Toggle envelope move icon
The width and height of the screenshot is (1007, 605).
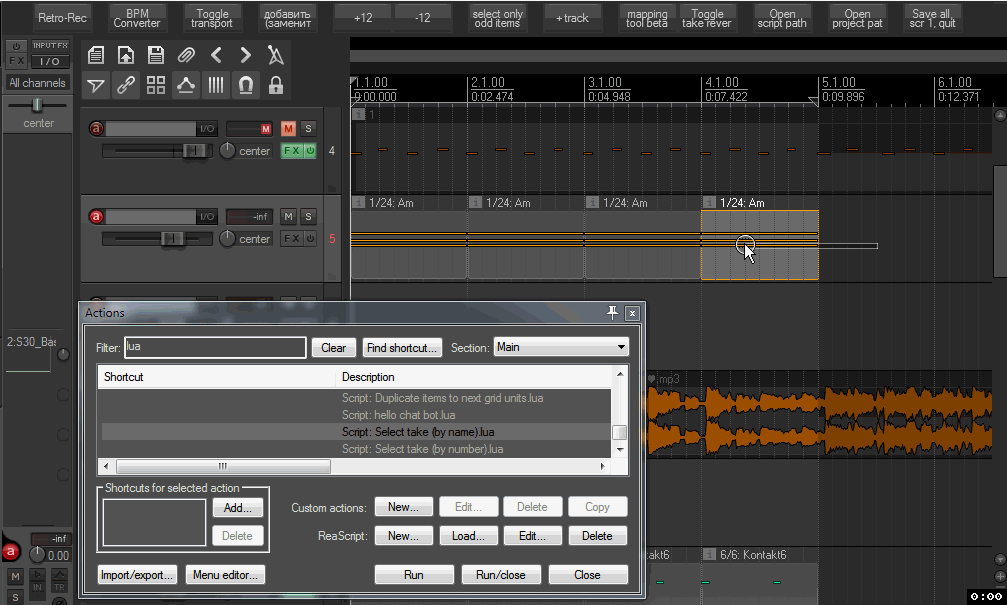pyautogui.click(x=186, y=85)
